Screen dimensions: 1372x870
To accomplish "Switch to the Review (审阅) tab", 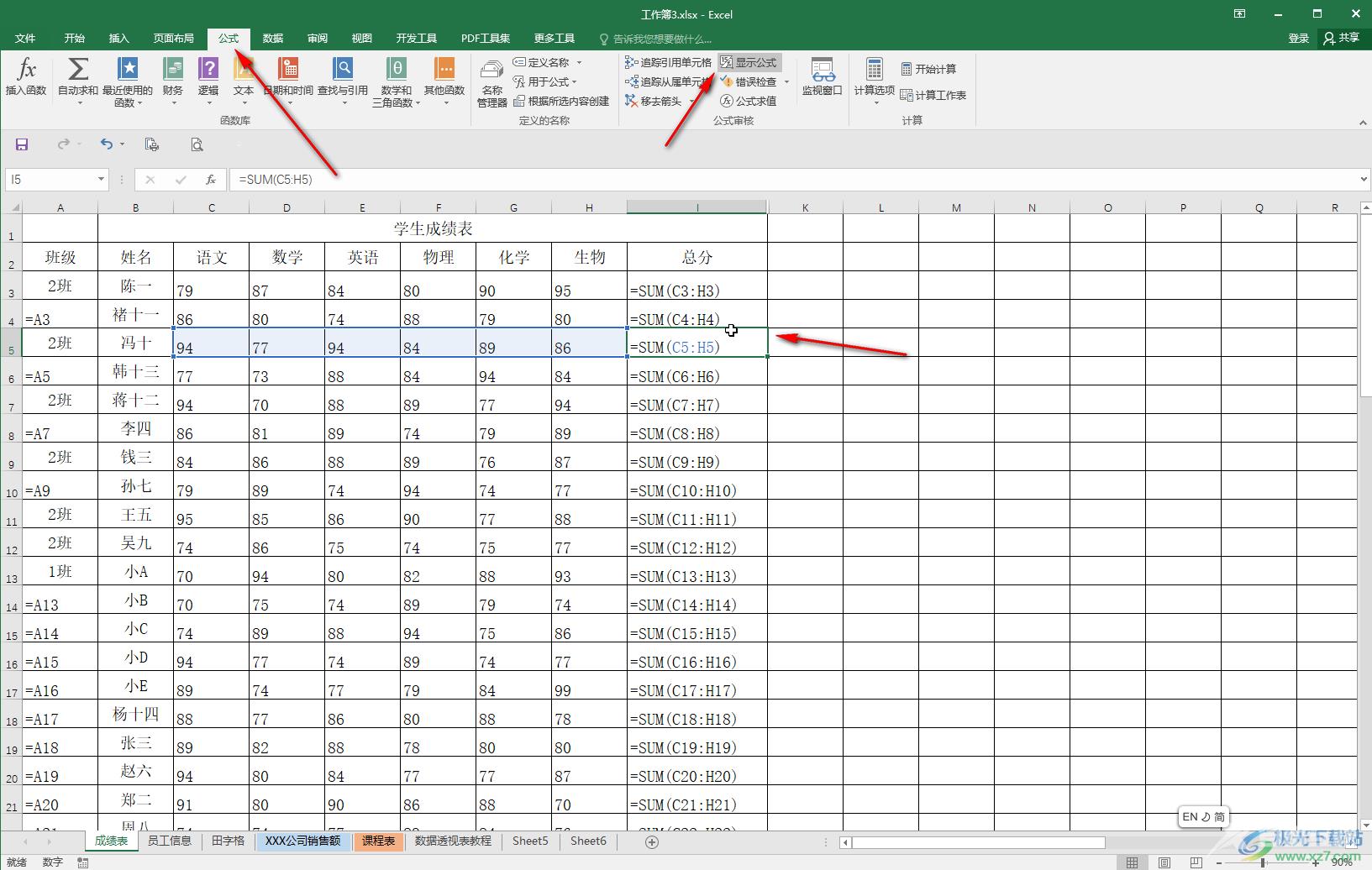I will 317,38.
